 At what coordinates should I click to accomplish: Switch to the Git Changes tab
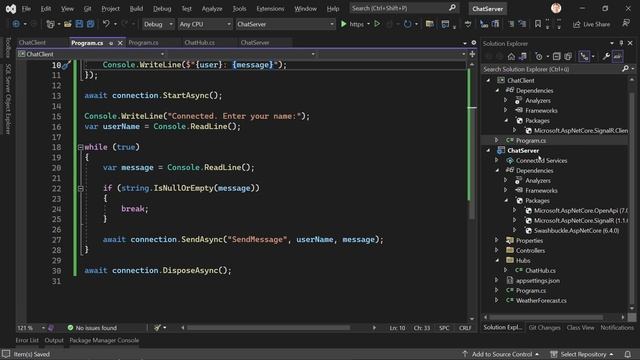[544, 327]
